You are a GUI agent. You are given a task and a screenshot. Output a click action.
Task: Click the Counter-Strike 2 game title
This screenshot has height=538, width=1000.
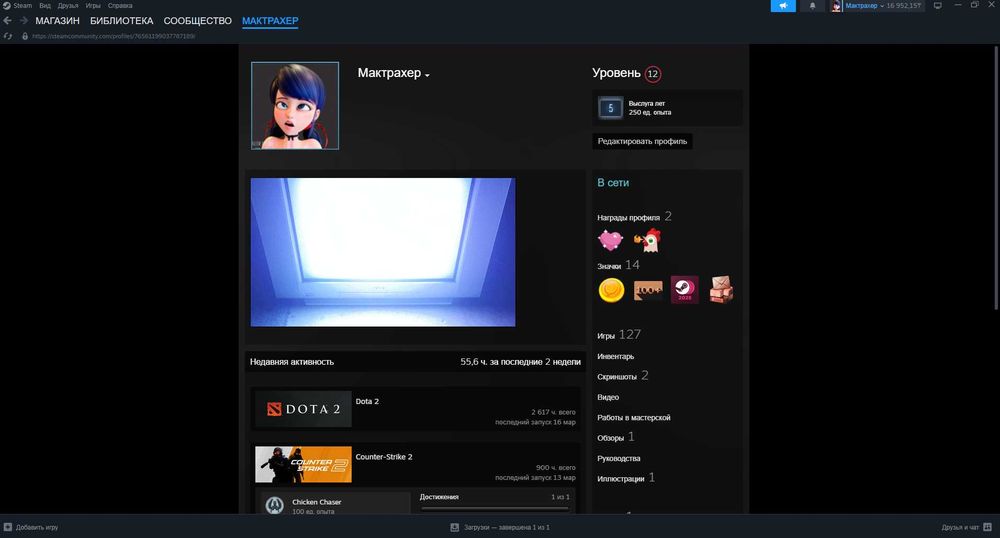[383, 457]
